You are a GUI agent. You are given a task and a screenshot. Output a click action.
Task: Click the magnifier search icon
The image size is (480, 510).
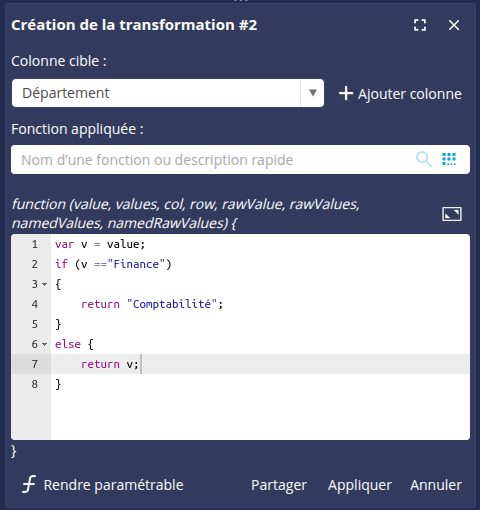click(424, 159)
